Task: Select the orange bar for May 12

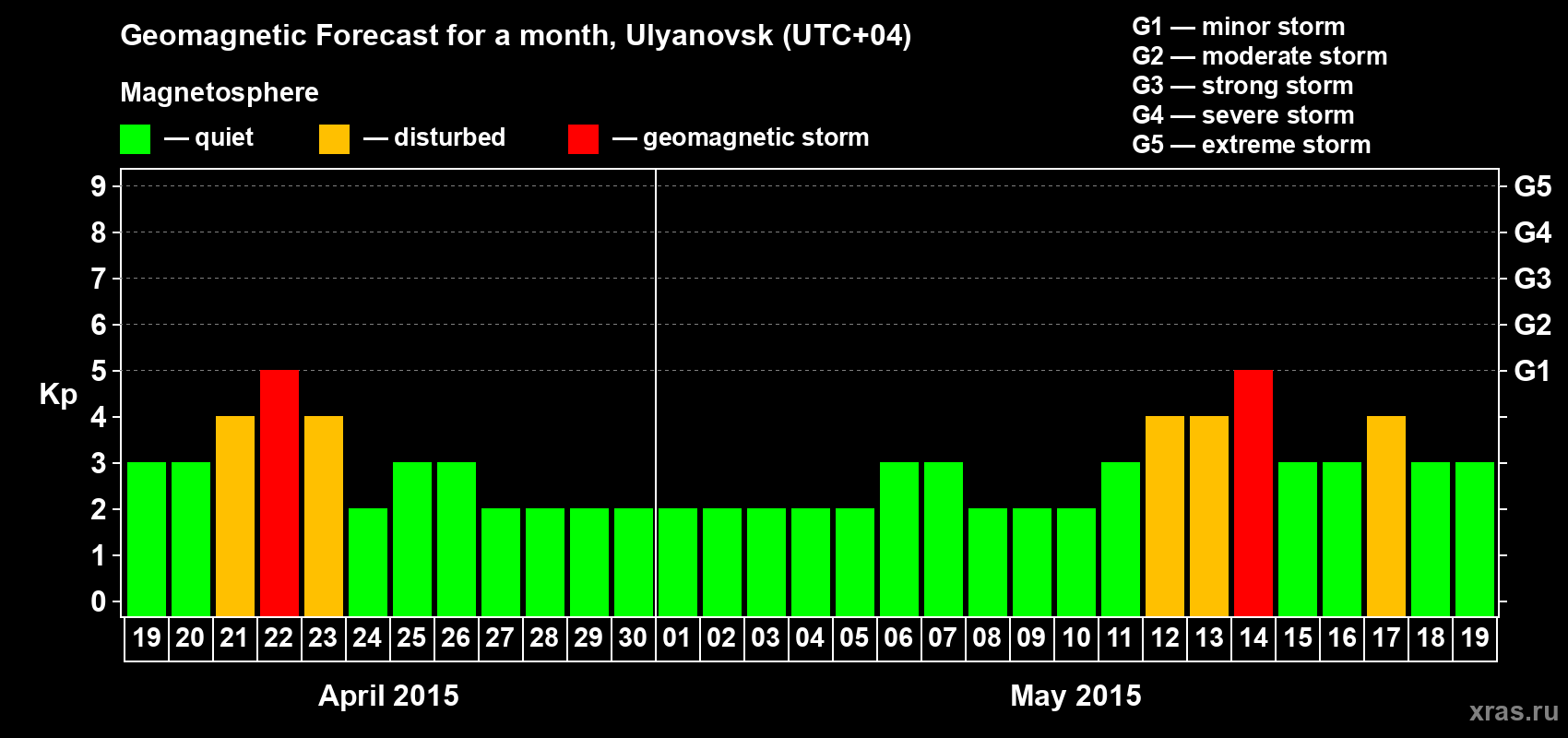Action: point(1165,517)
